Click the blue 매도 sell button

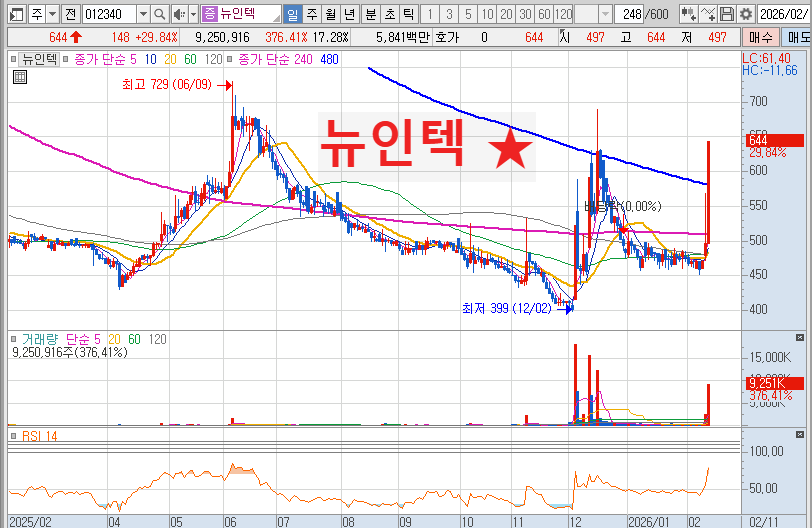796,37
